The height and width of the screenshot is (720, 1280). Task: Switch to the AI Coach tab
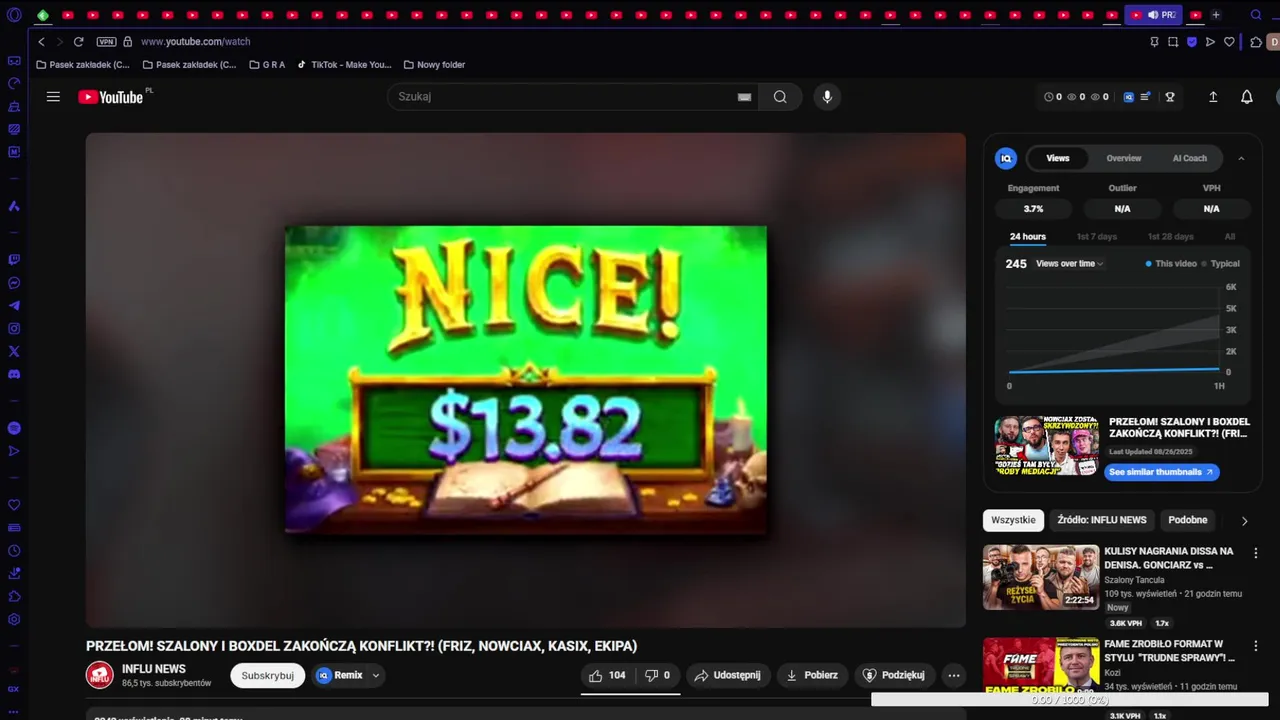1189,158
